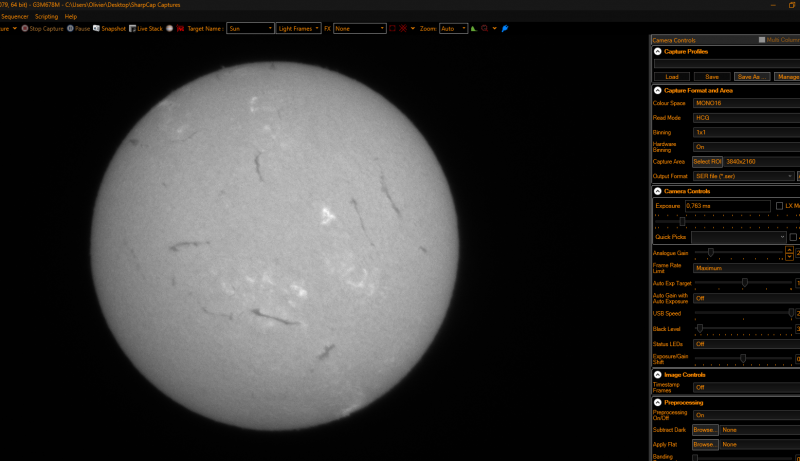Open the Target Name dropdown showing Sun

[250, 29]
